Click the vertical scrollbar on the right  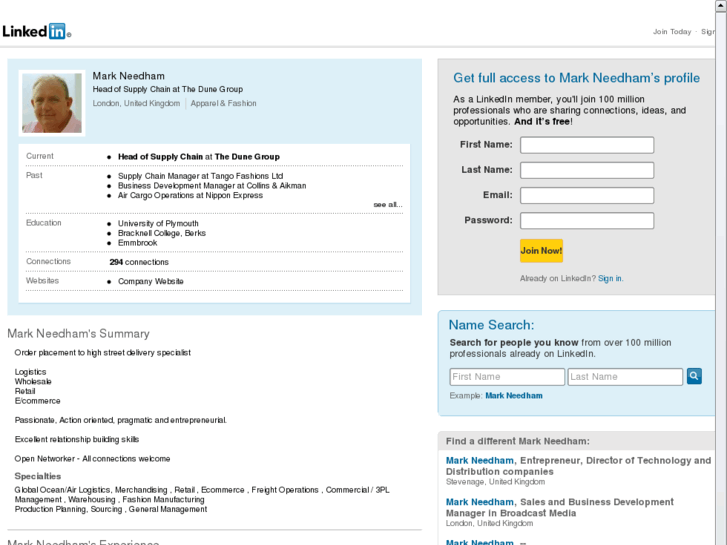pyautogui.click(x=721, y=272)
